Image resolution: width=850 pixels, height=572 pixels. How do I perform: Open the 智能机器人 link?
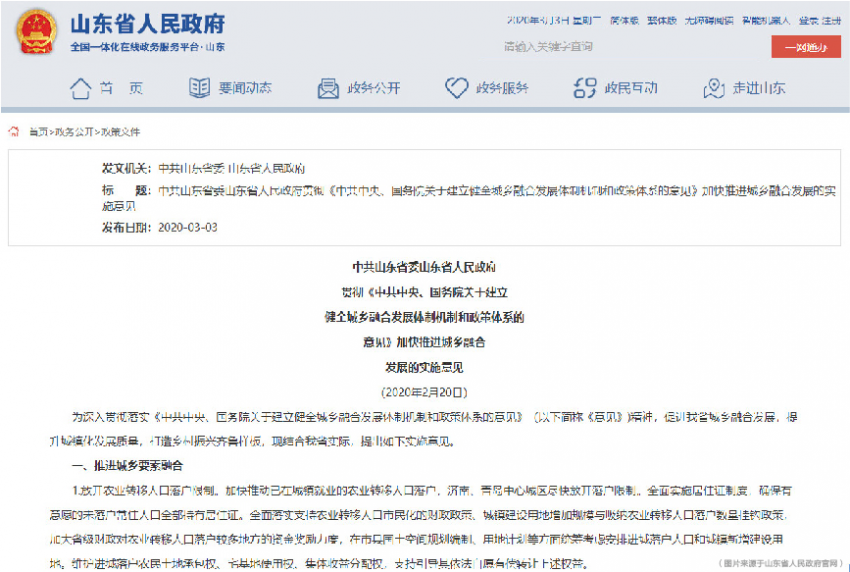[766, 21]
